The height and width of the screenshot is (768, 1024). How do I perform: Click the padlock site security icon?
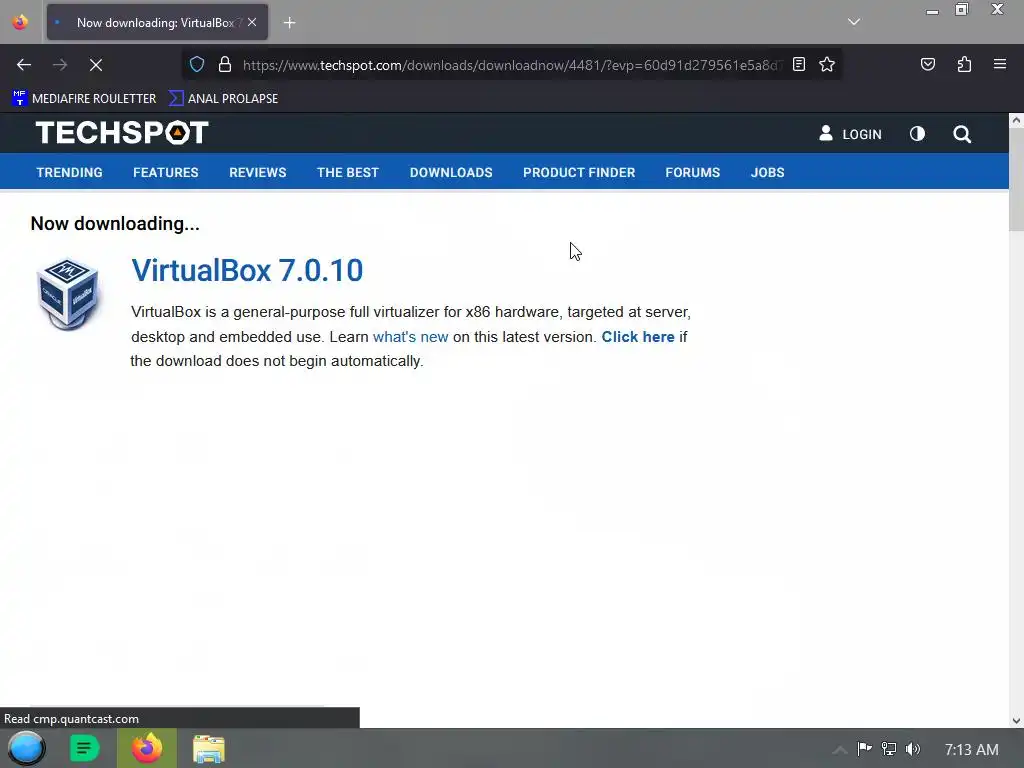[225, 65]
